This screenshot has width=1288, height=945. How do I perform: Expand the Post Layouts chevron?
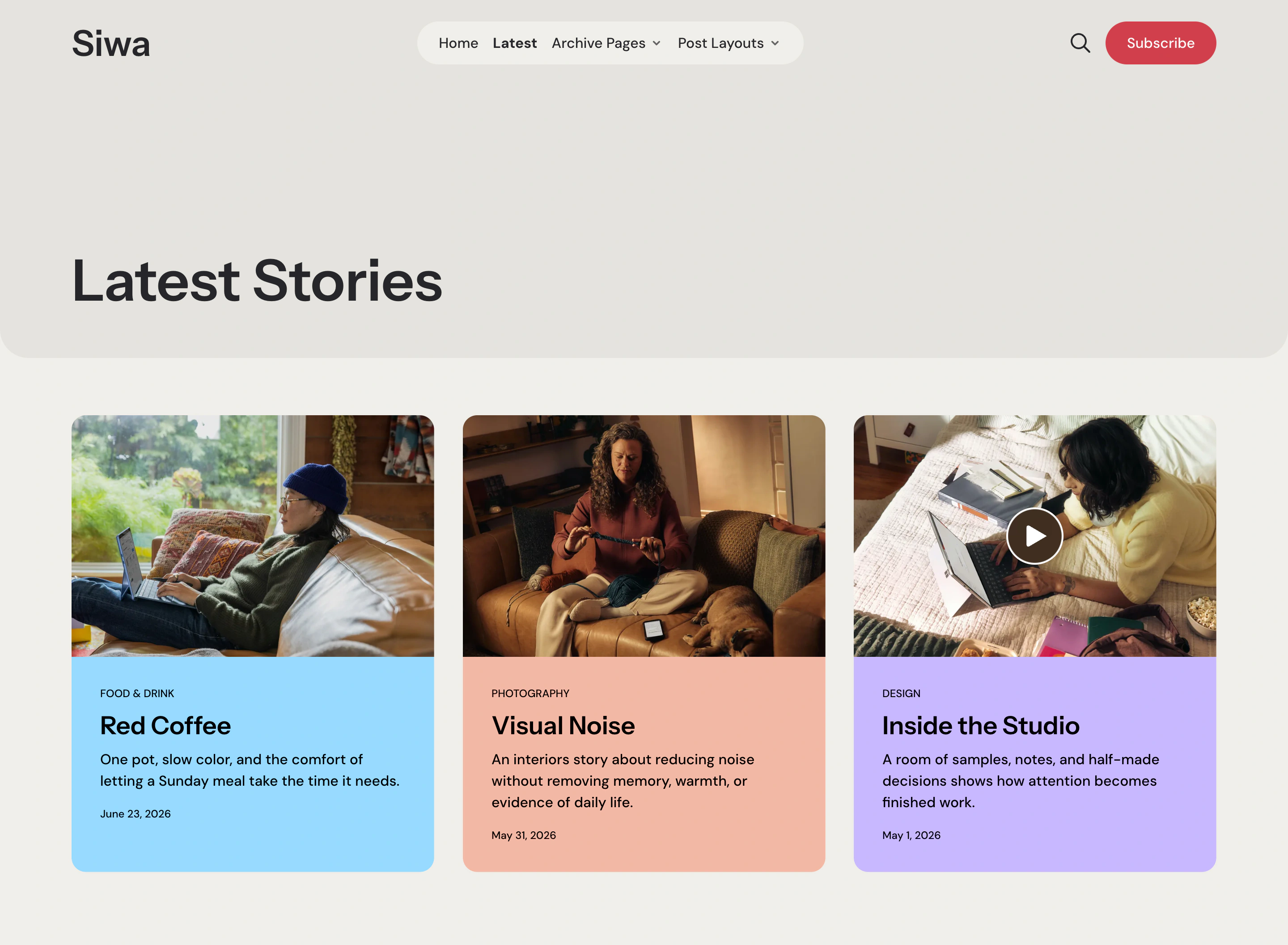775,43
